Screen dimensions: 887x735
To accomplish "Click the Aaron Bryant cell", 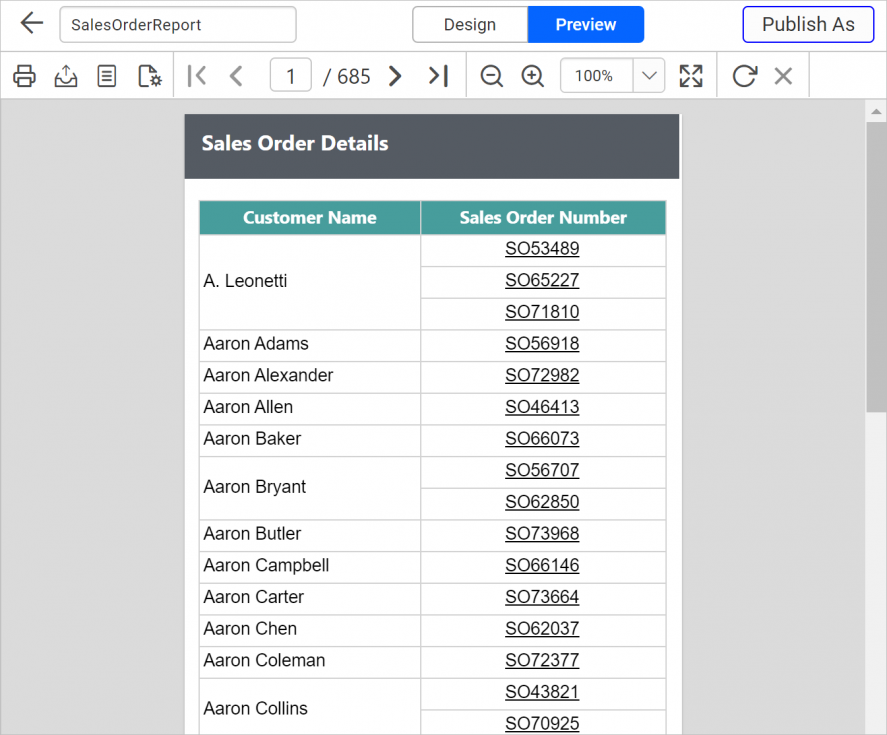I will 310,488.
